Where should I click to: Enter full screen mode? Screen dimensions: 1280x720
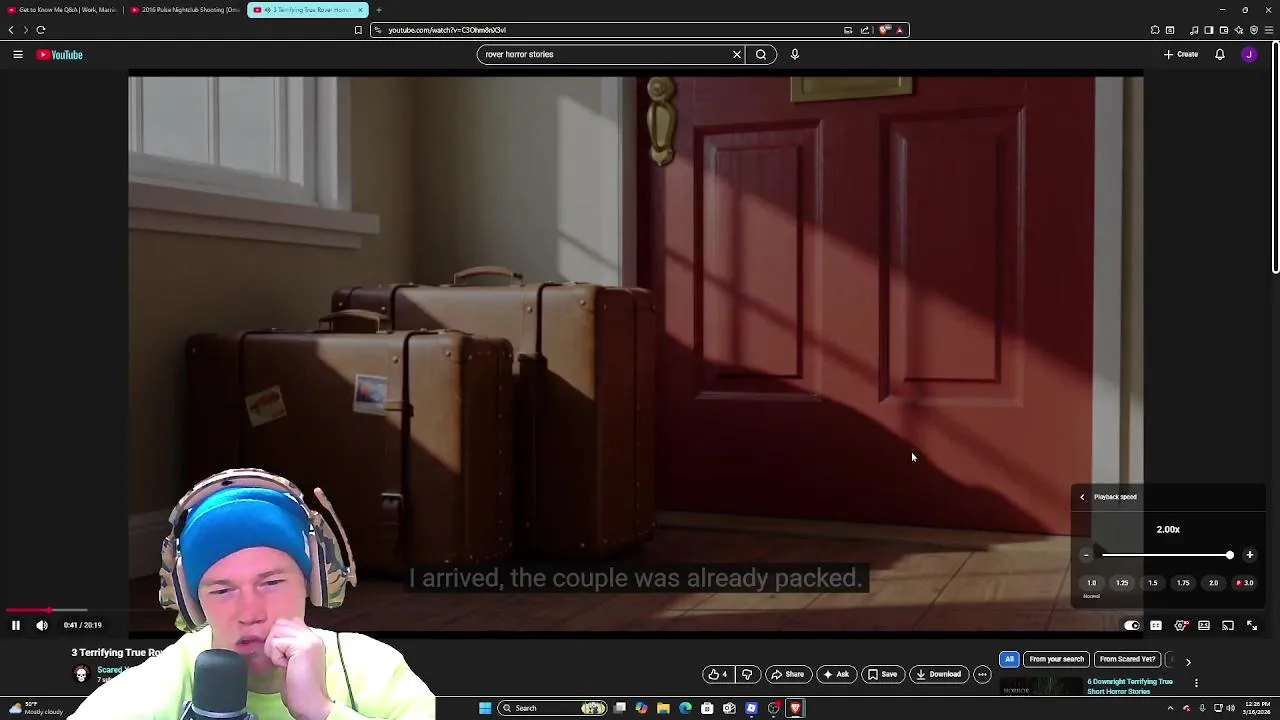[x=1252, y=625]
